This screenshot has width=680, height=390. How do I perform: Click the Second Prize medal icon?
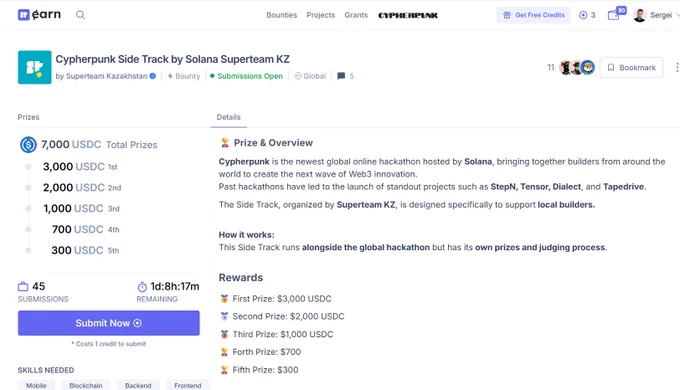coord(224,316)
